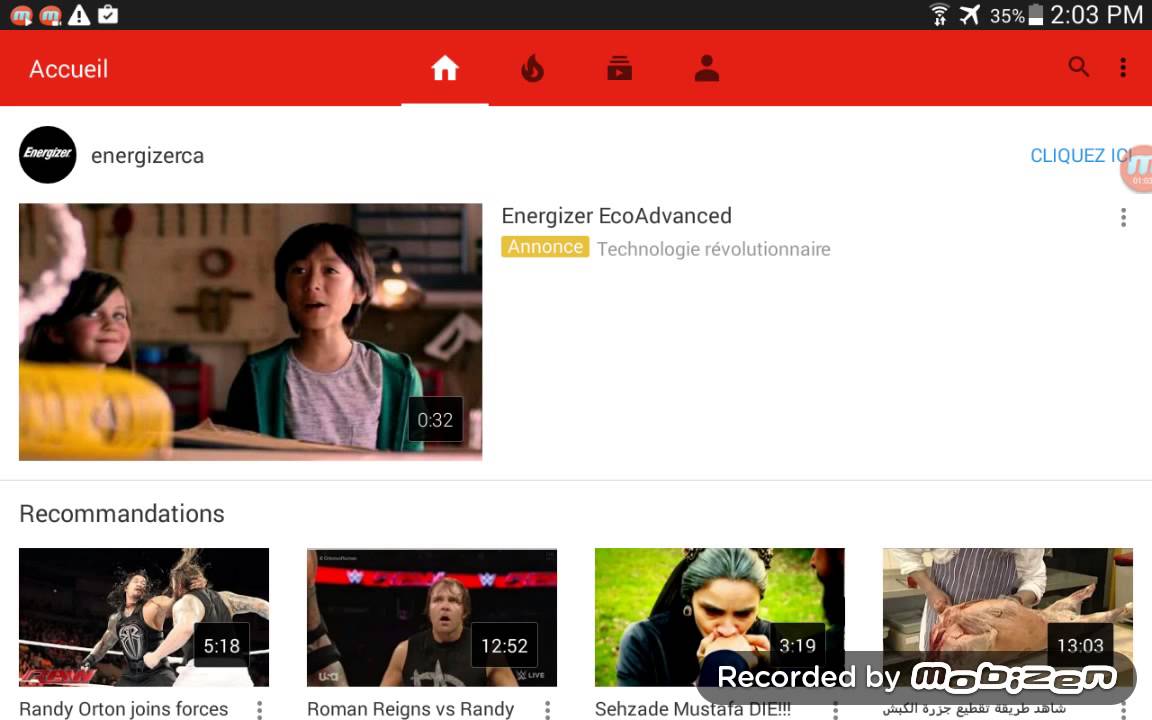Open options for Roman Reigns vs Randy video
1152x720 pixels.
pyautogui.click(x=547, y=710)
